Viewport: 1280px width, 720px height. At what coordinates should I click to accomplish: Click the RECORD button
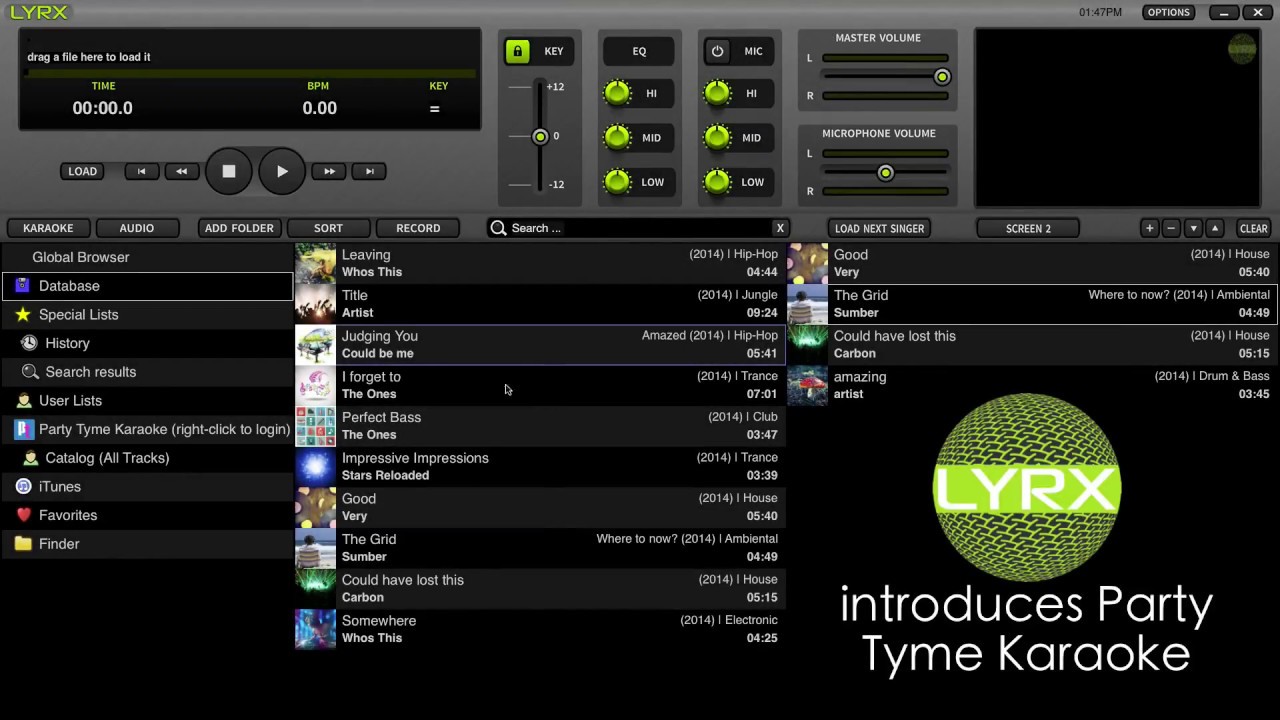pyautogui.click(x=418, y=228)
